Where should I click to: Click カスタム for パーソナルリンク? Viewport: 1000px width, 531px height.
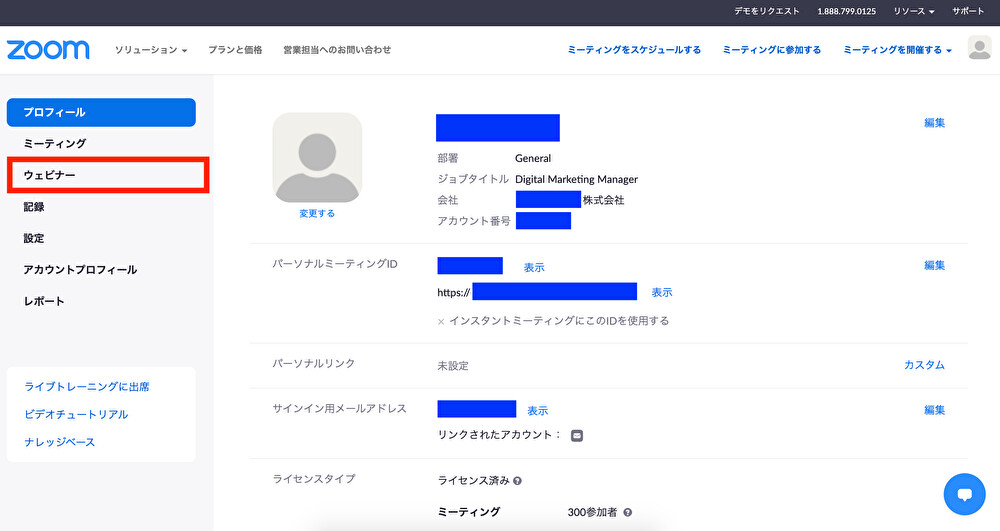924,365
